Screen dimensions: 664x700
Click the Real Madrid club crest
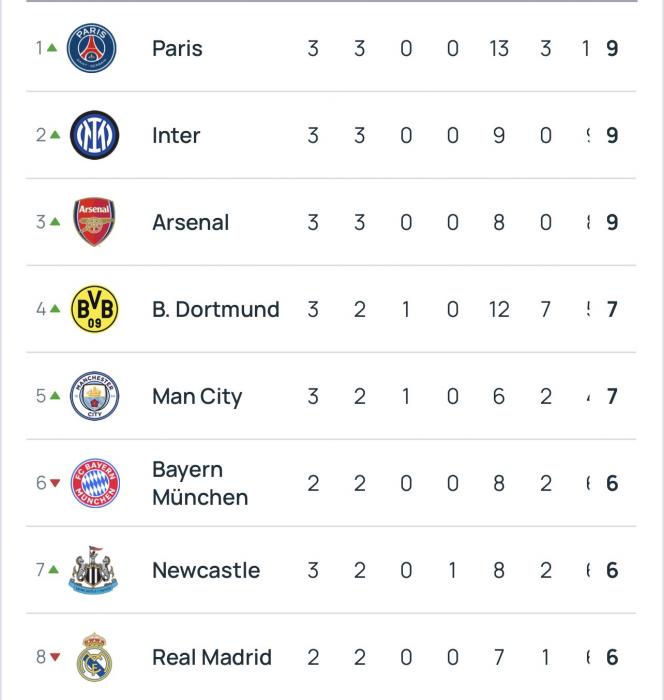[x=94, y=657]
